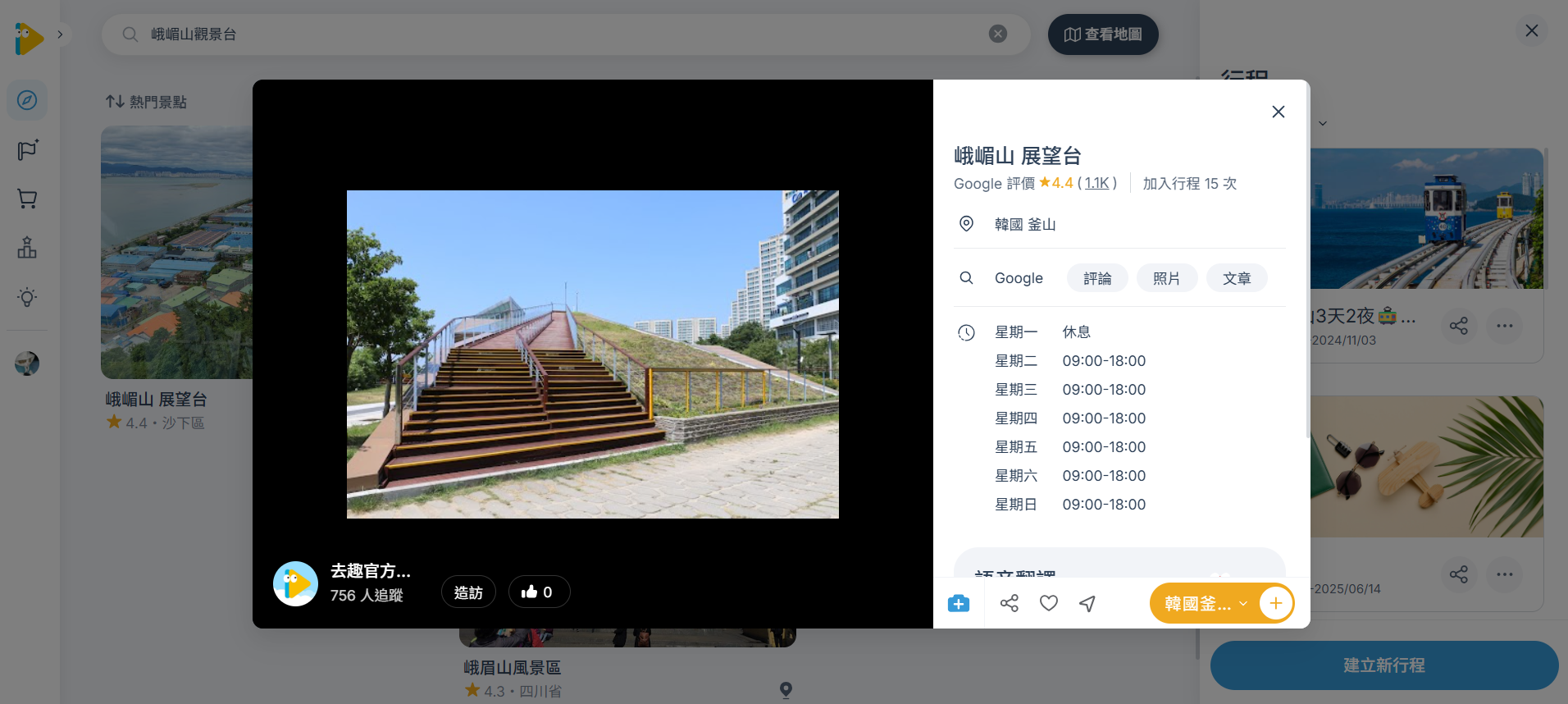The width and height of the screenshot is (1568, 704).
Task: Expand the chevron dropdown in trip panel
Action: 1323,124
